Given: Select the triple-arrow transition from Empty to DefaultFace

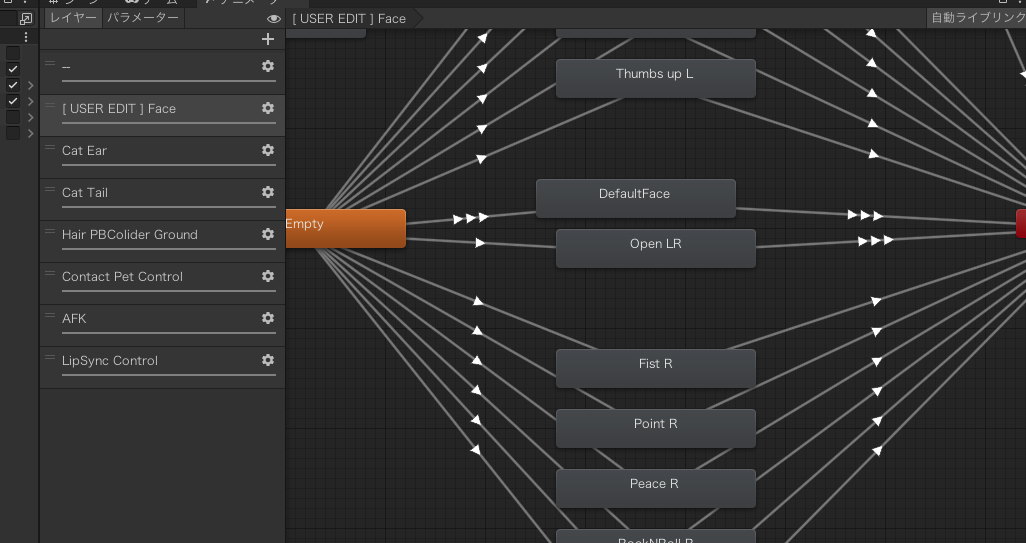Looking at the screenshot, I should [471, 219].
